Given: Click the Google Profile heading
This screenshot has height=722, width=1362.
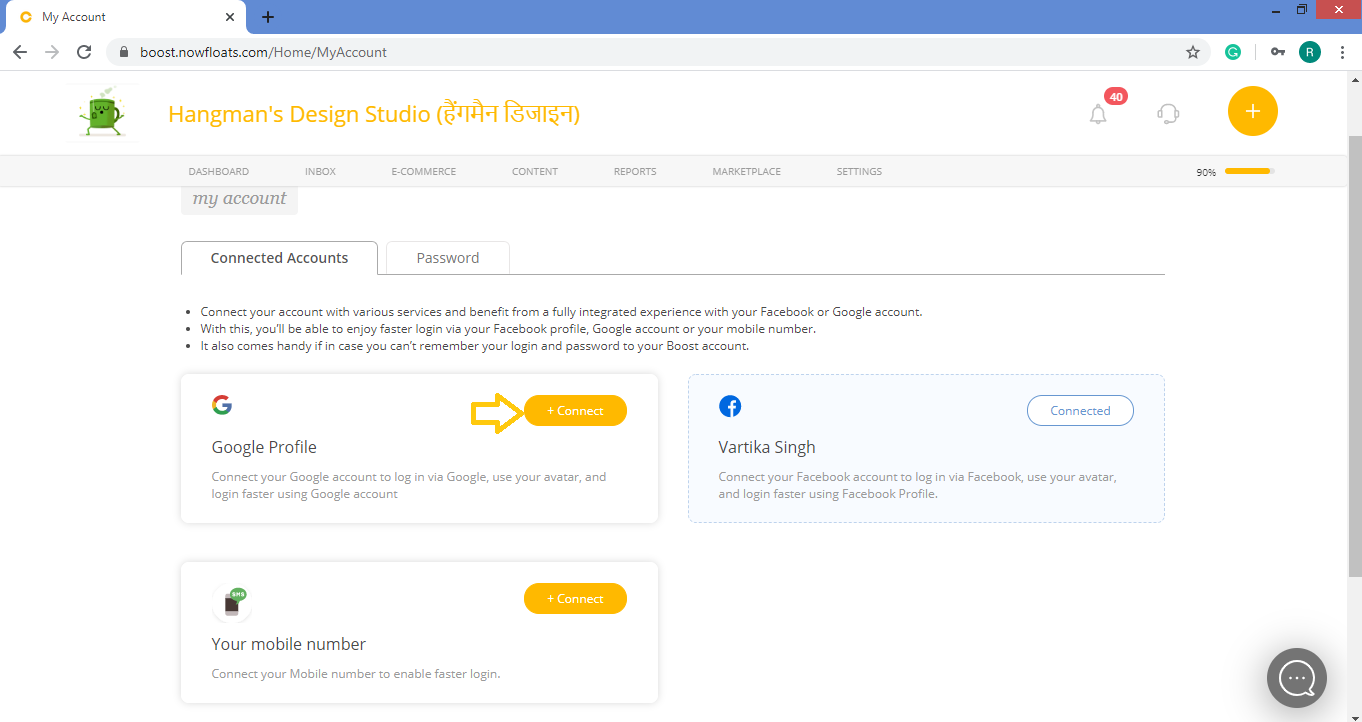Looking at the screenshot, I should (x=264, y=447).
